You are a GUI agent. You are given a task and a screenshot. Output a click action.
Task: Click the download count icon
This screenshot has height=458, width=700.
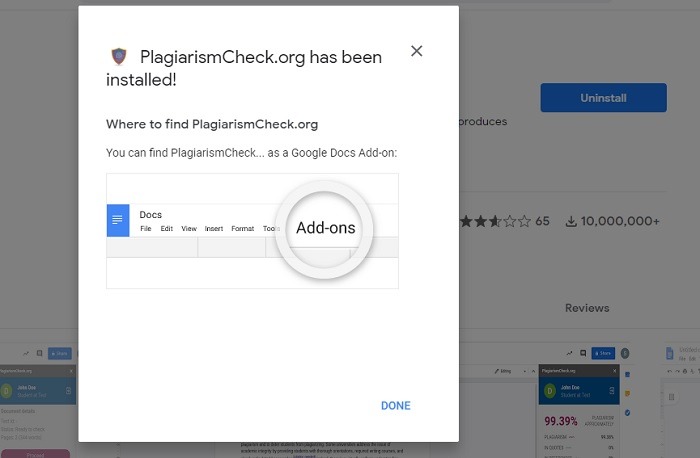[571, 221]
